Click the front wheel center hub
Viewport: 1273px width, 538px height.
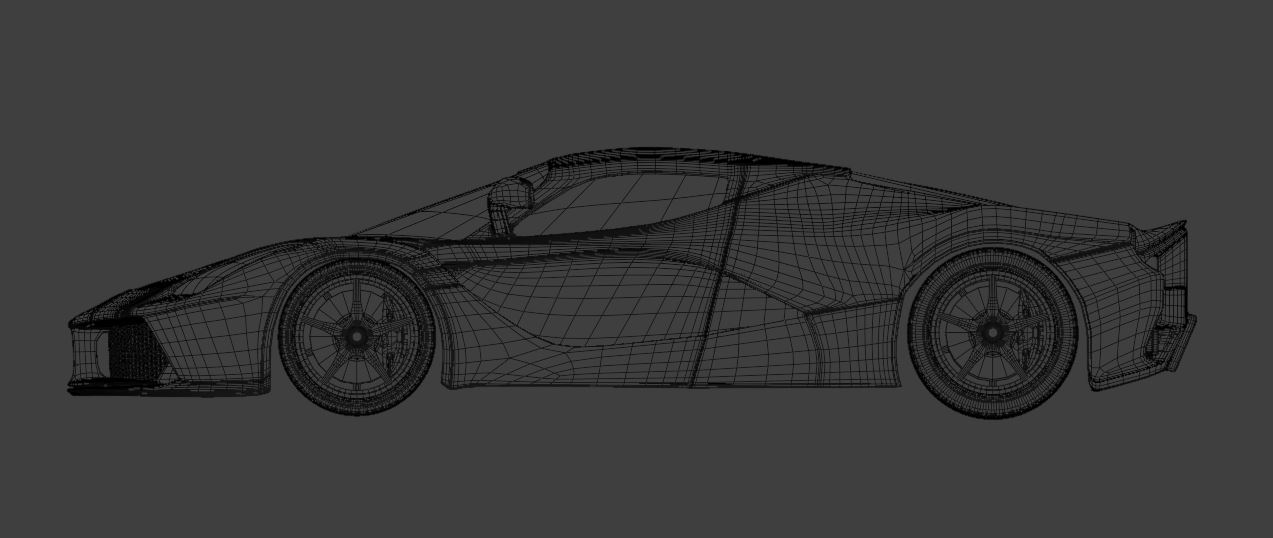357,337
